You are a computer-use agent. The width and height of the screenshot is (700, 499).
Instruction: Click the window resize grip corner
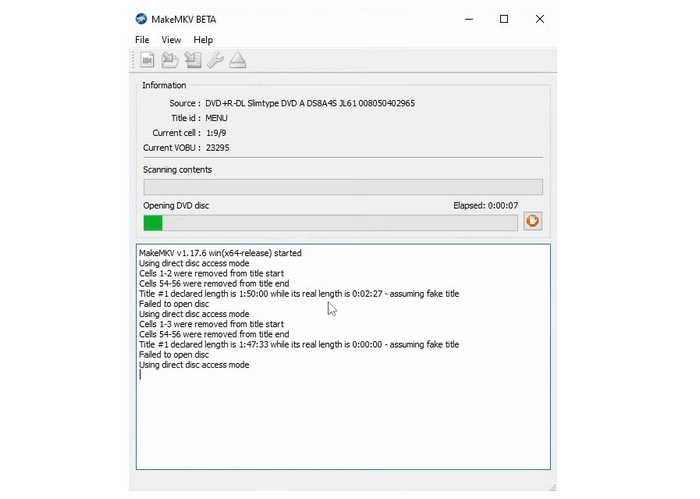coord(553,487)
